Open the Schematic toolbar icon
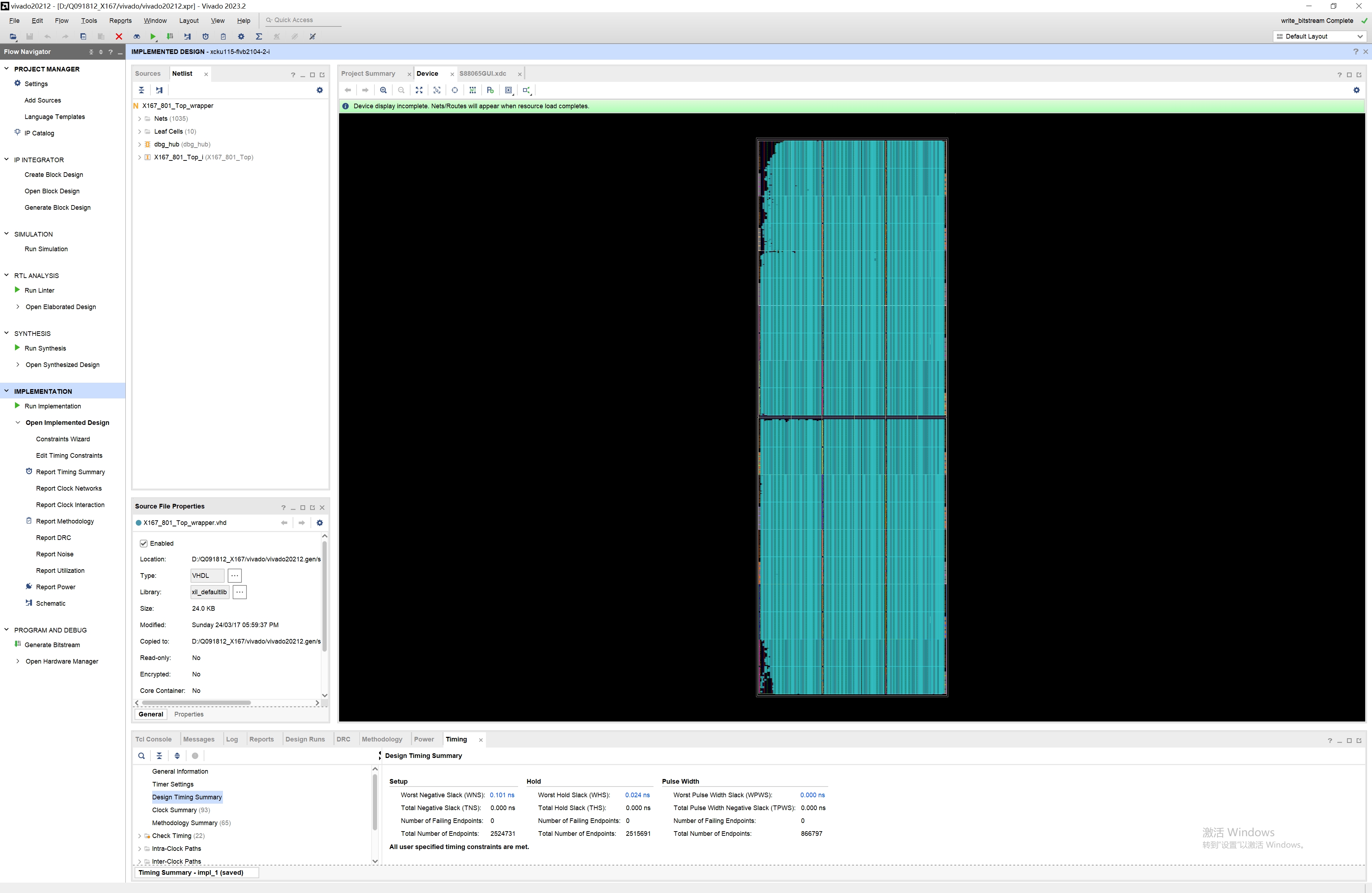The width and height of the screenshot is (1372, 893). coord(187,36)
